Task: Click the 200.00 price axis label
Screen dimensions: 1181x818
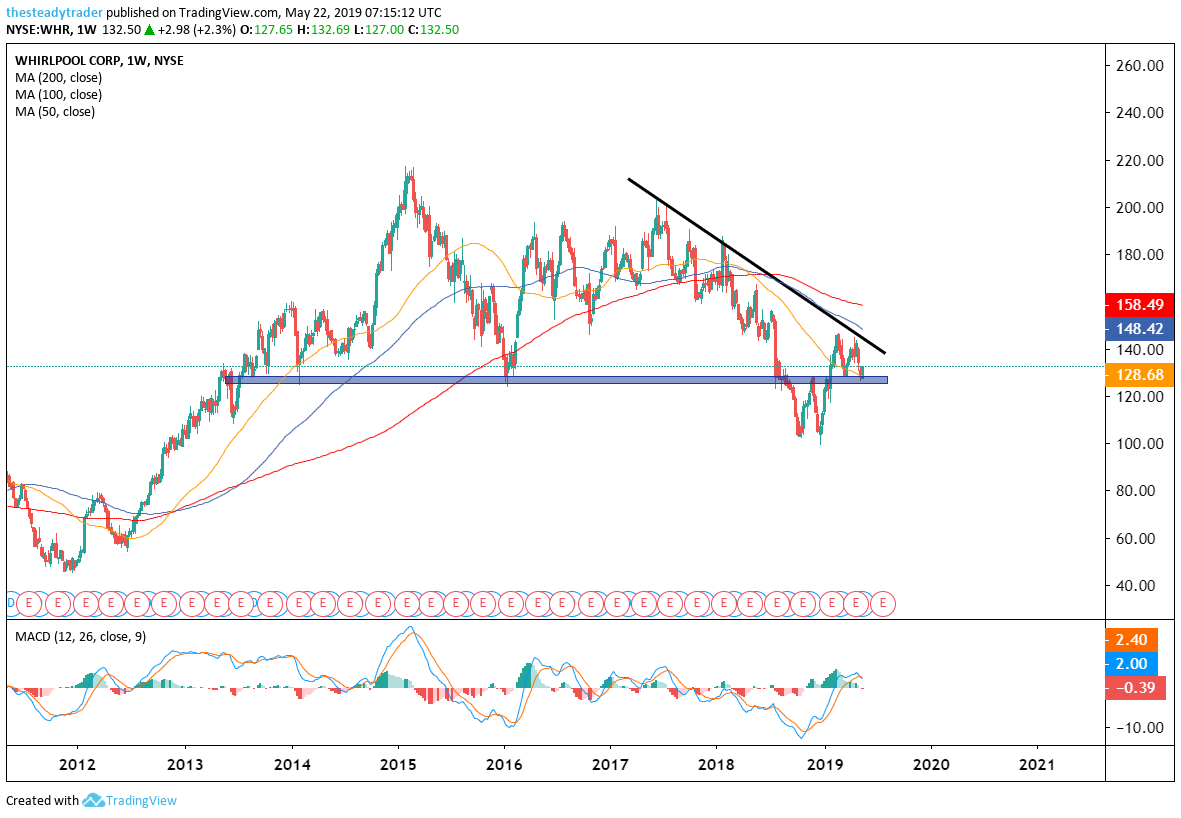Action: tap(1140, 208)
